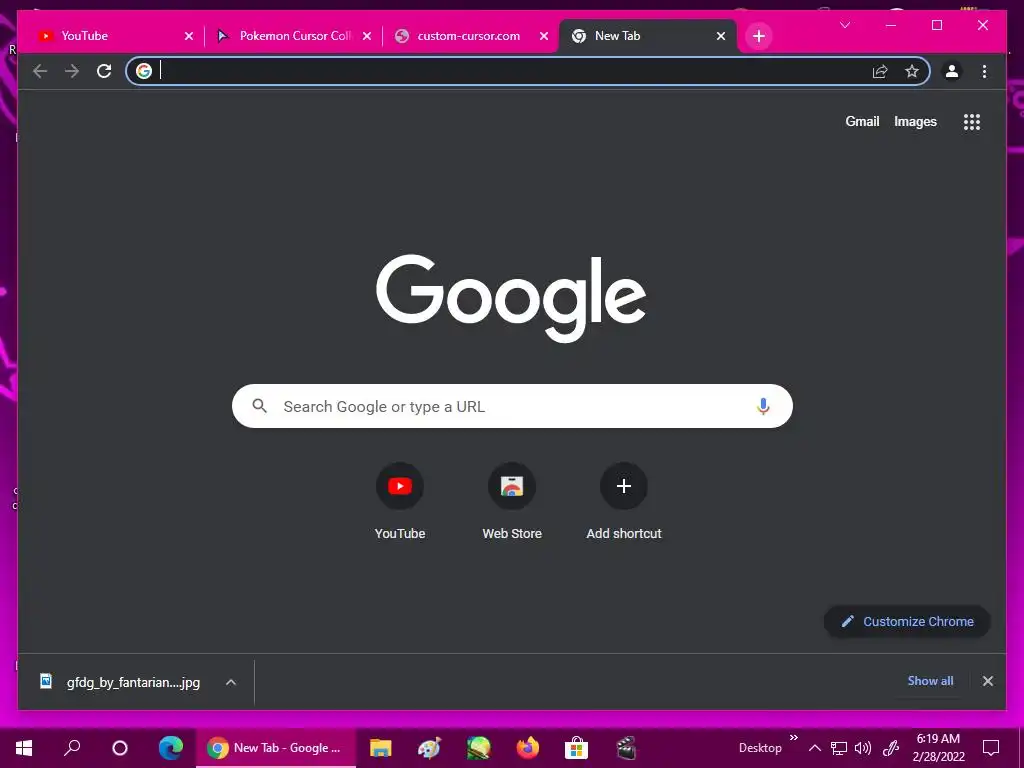Close the downloads bar

(987, 681)
